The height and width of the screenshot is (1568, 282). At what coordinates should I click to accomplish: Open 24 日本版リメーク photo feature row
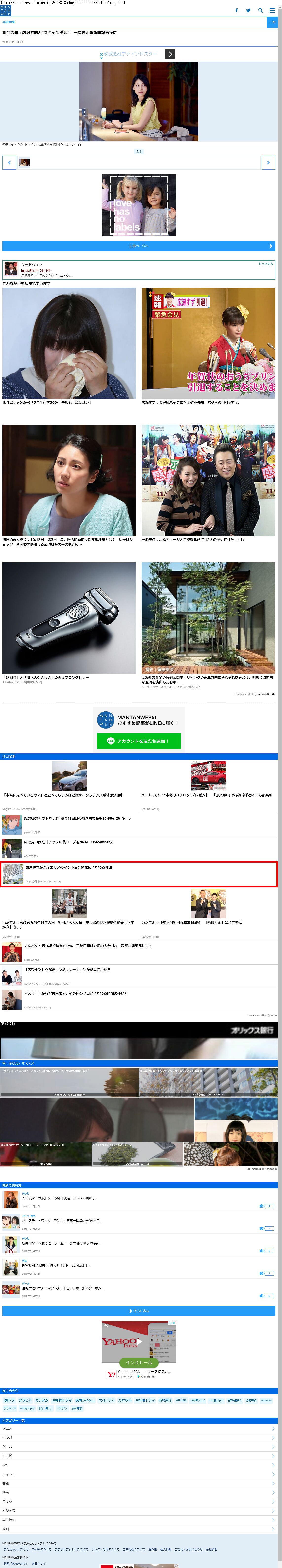[139, 1200]
